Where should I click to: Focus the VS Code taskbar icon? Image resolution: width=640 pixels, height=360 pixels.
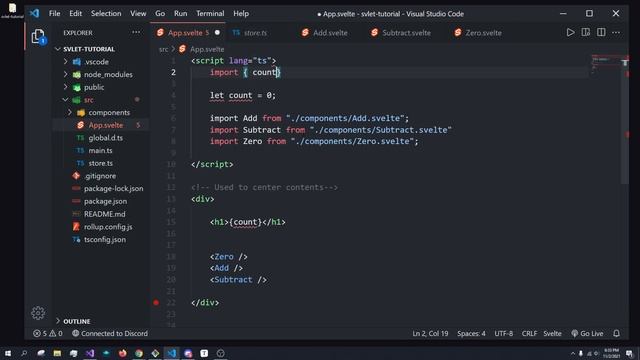pyautogui.click(x=171, y=353)
